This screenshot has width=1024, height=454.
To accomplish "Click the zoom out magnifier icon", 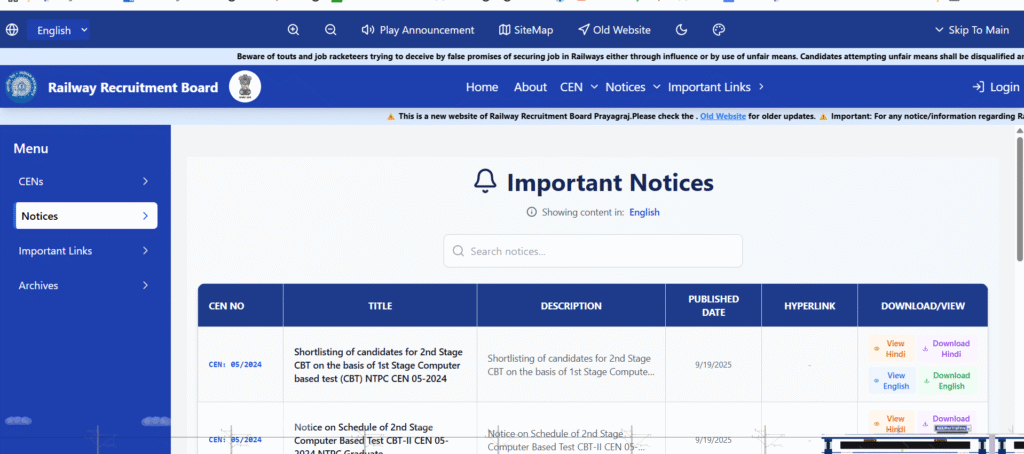I will (331, 30).
